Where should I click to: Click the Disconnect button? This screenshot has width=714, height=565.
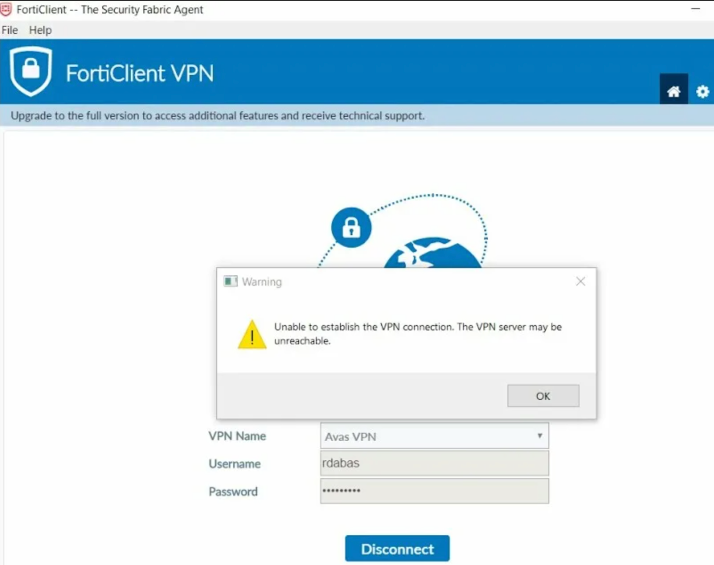pos(397,549)
